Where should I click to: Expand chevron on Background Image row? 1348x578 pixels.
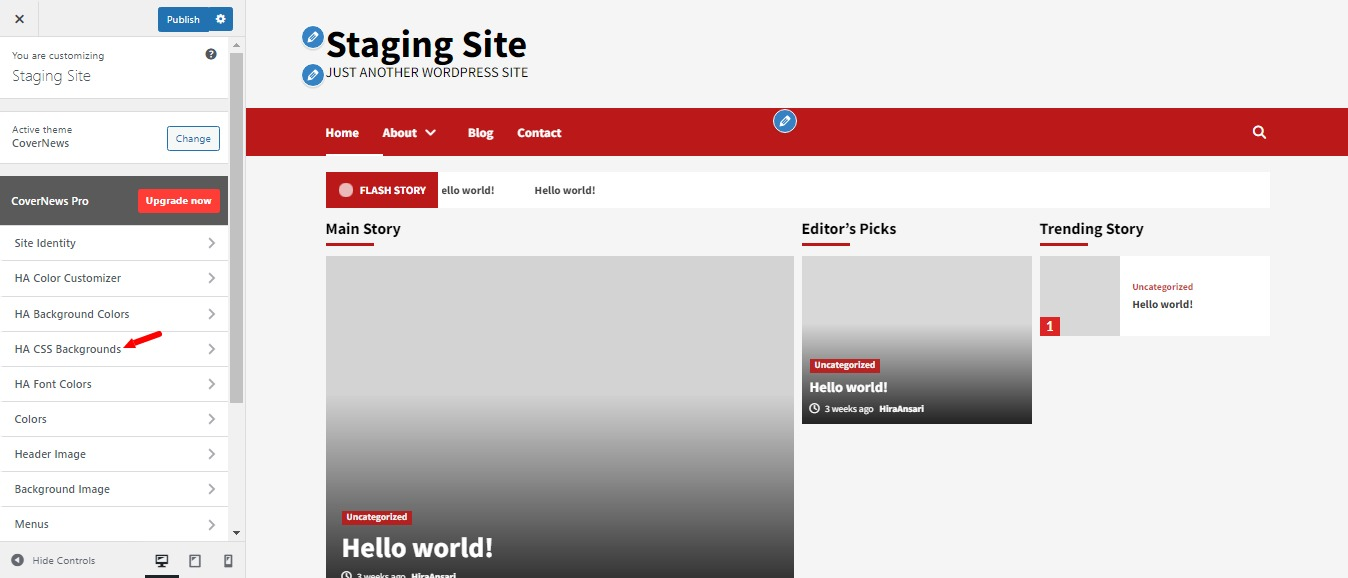pos(211,489)
